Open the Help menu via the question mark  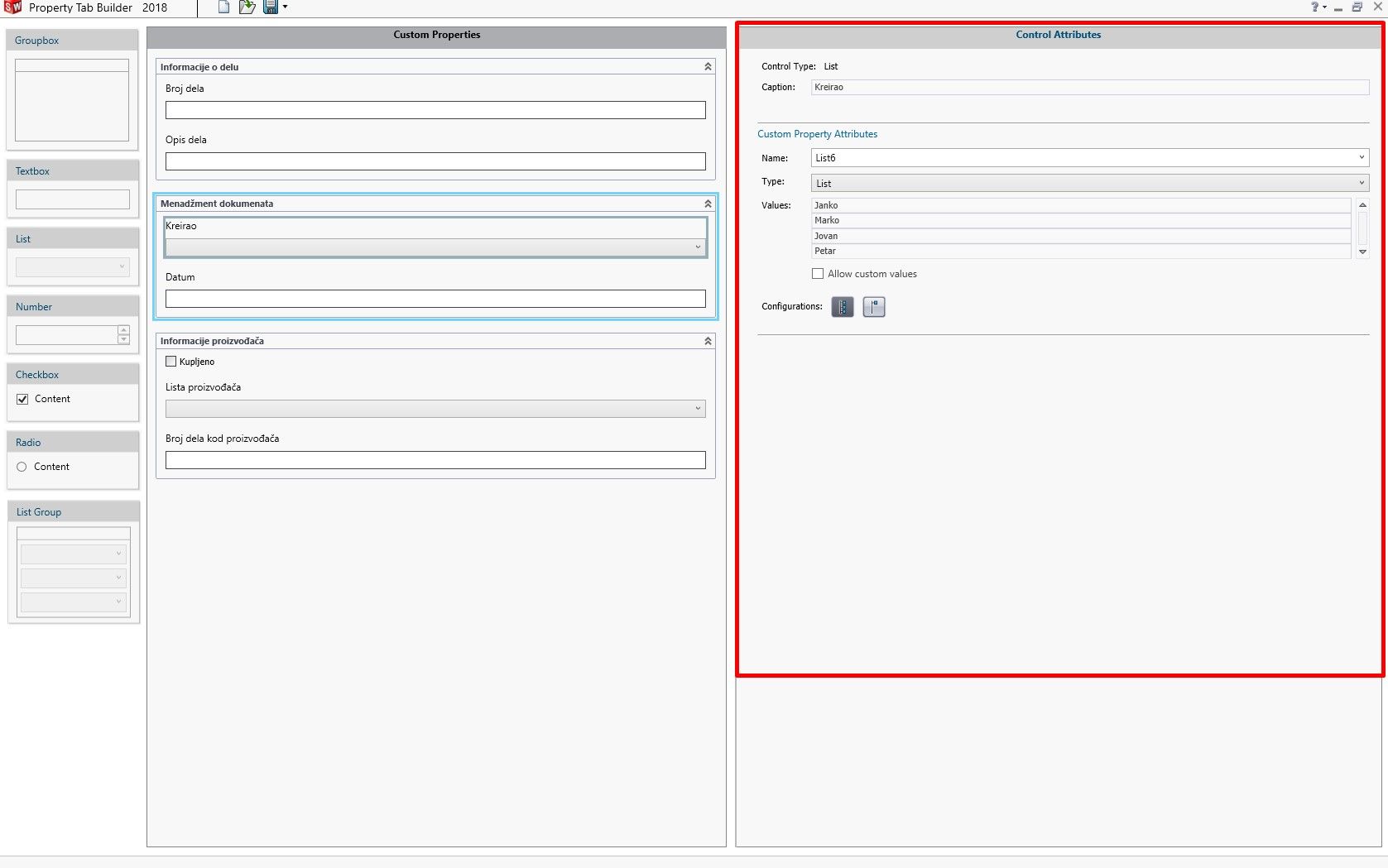(x=1316, y=7)
